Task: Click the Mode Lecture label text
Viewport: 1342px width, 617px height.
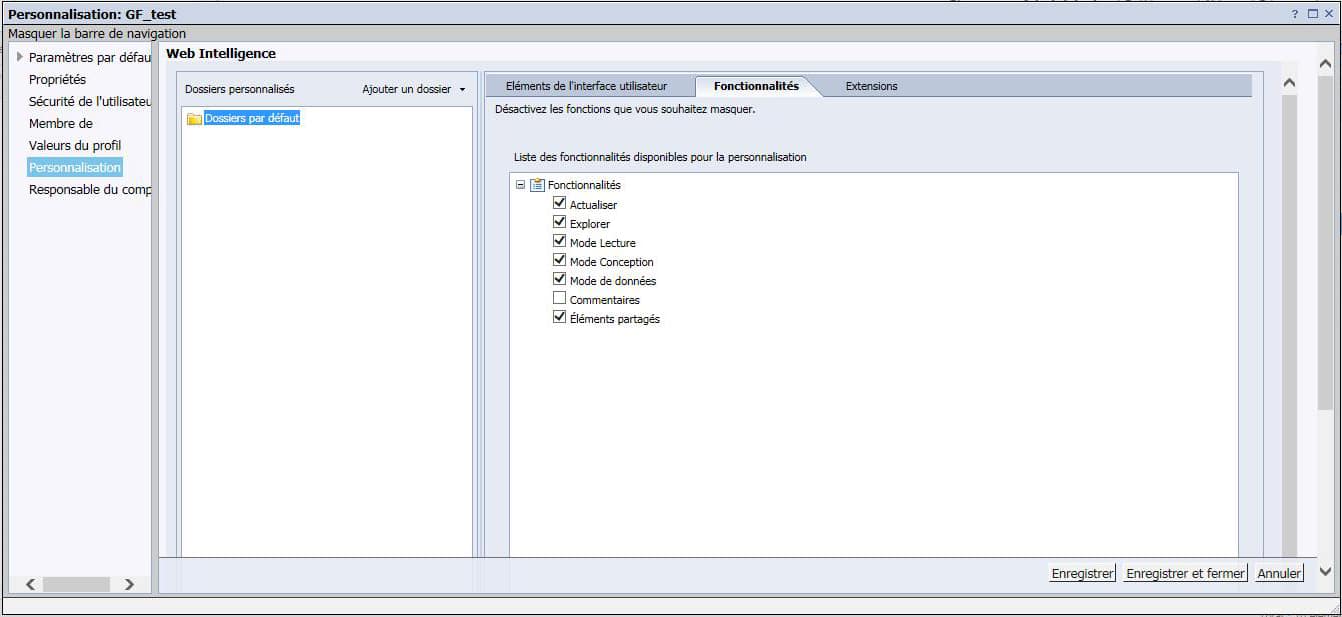Action: 603,243
